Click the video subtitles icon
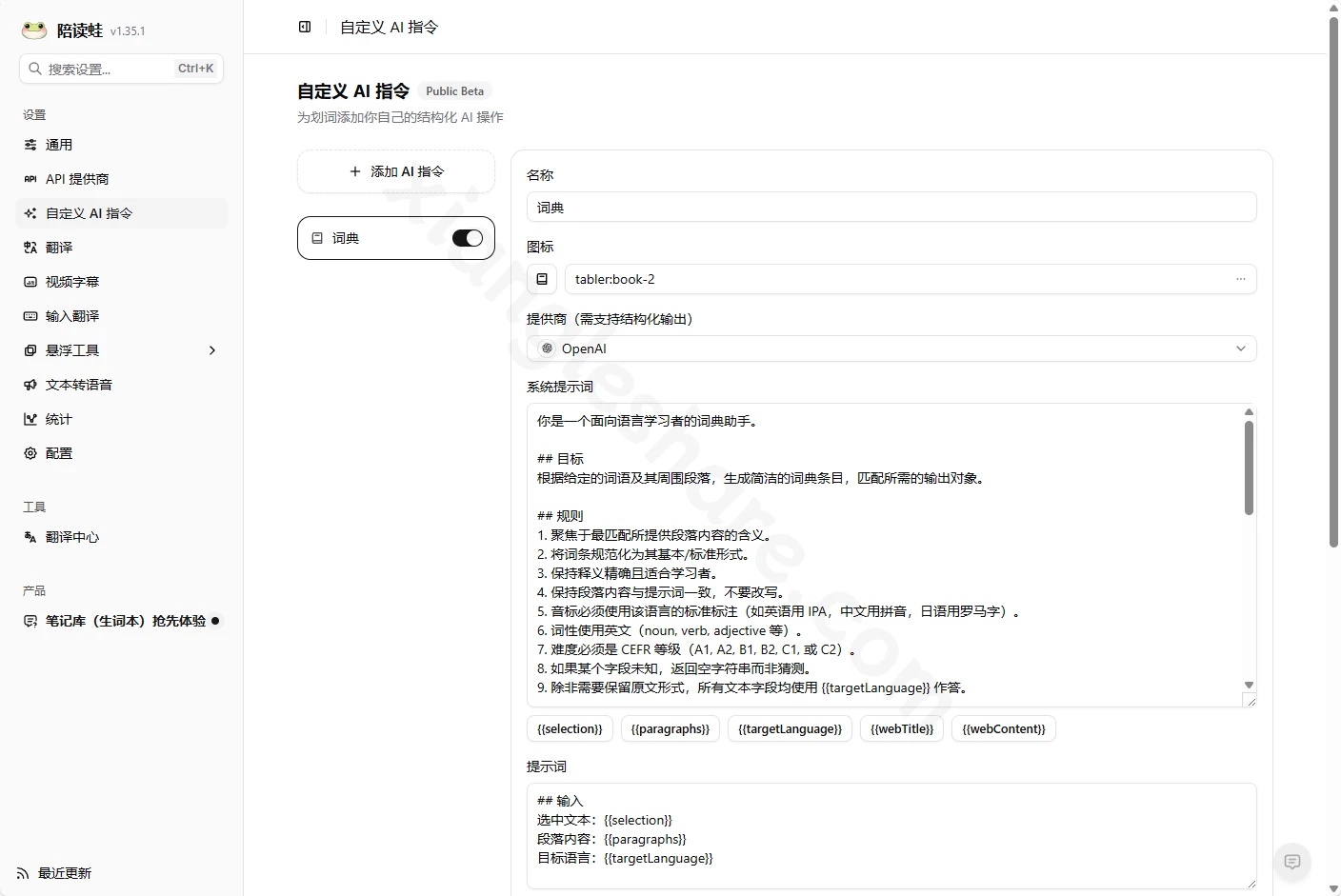The height and width of the screenshot is (896, 1341). (30, 282)
